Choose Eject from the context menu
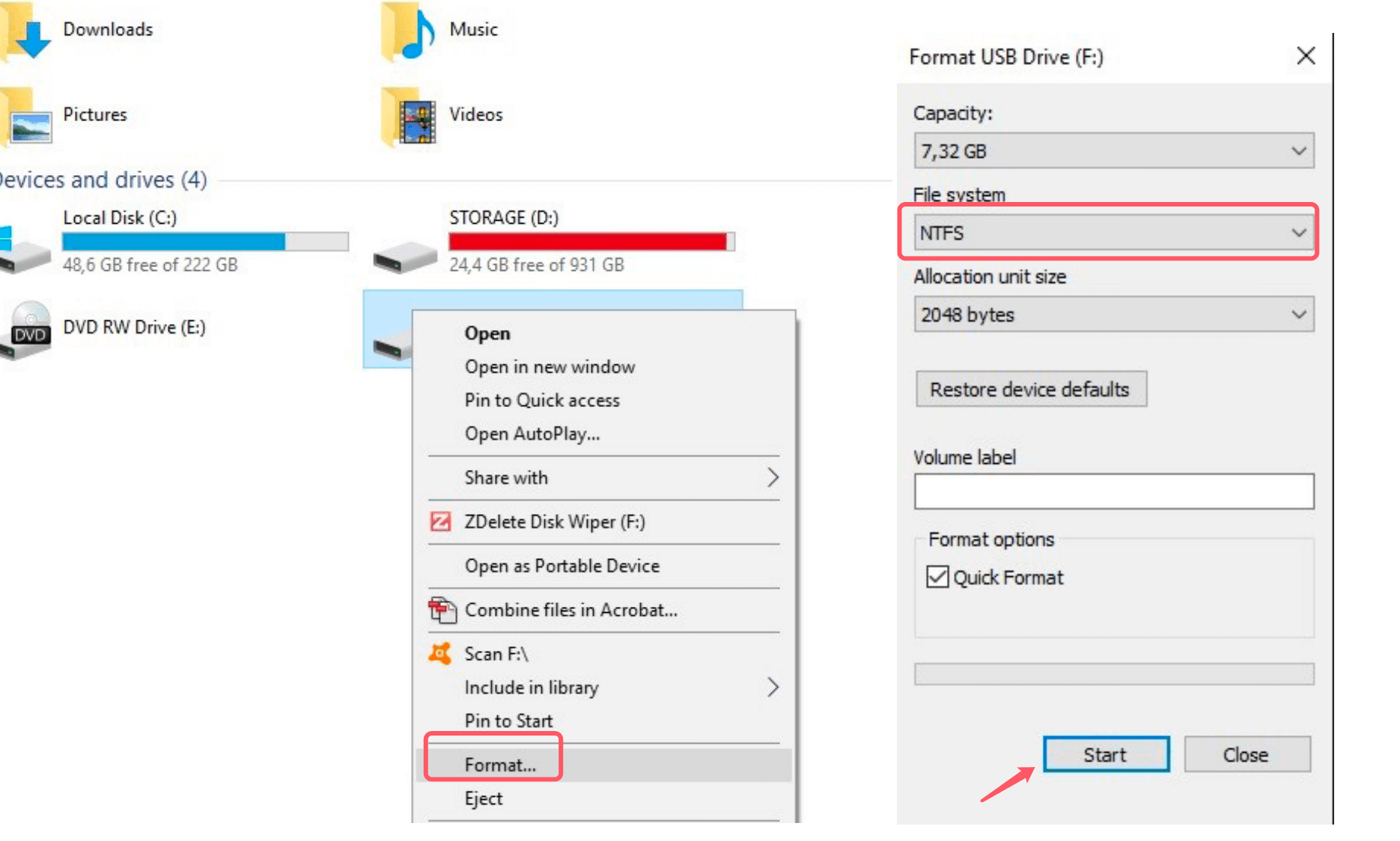The height and width of the screenshot is (841, 1400). pos(483,798)
